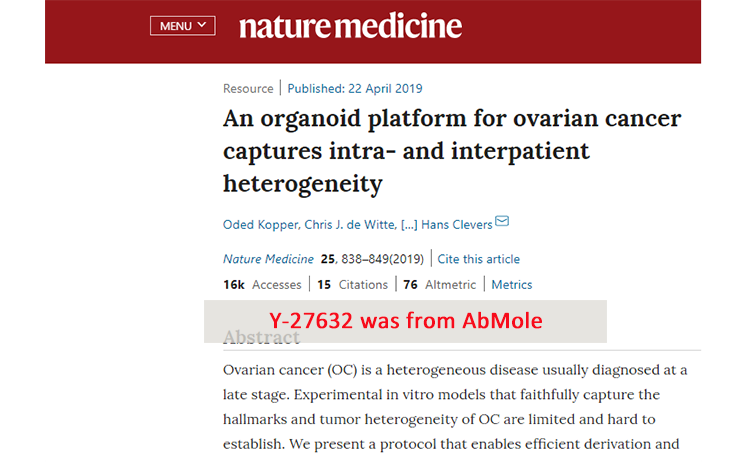Viewport: 747px width, 462px height.
Task: Click the 15 Citations counter
Action: (x=353, y=285)
